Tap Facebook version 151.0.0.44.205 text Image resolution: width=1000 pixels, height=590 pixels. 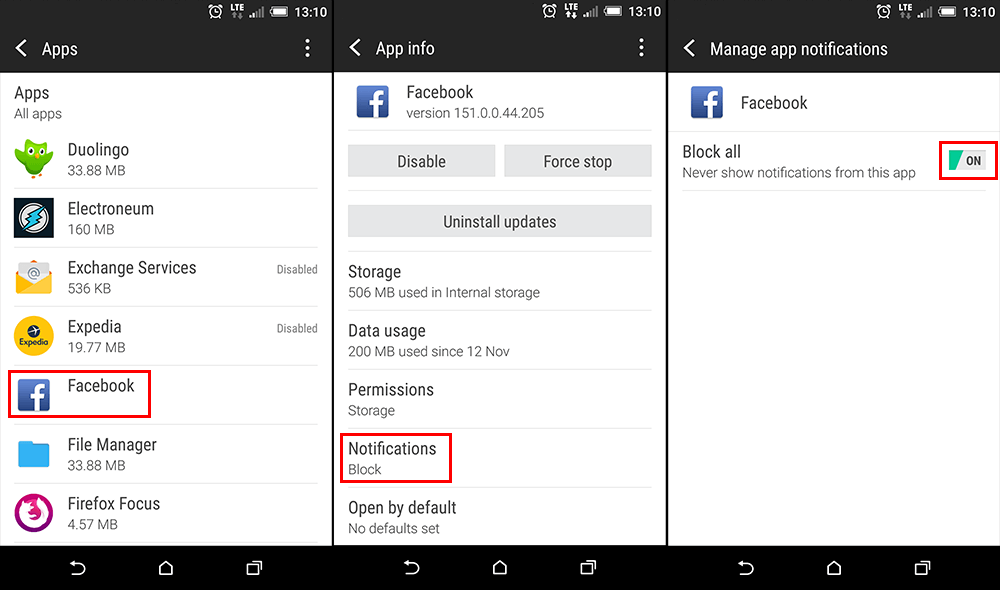tap(475, 113)
